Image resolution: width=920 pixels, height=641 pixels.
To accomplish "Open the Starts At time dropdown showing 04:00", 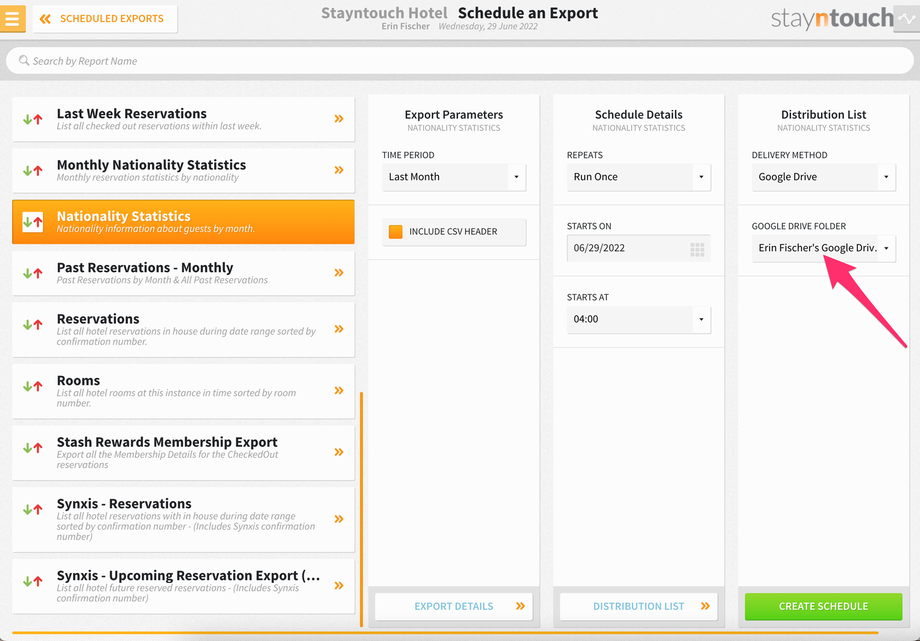I will click(x=638, y=319).
